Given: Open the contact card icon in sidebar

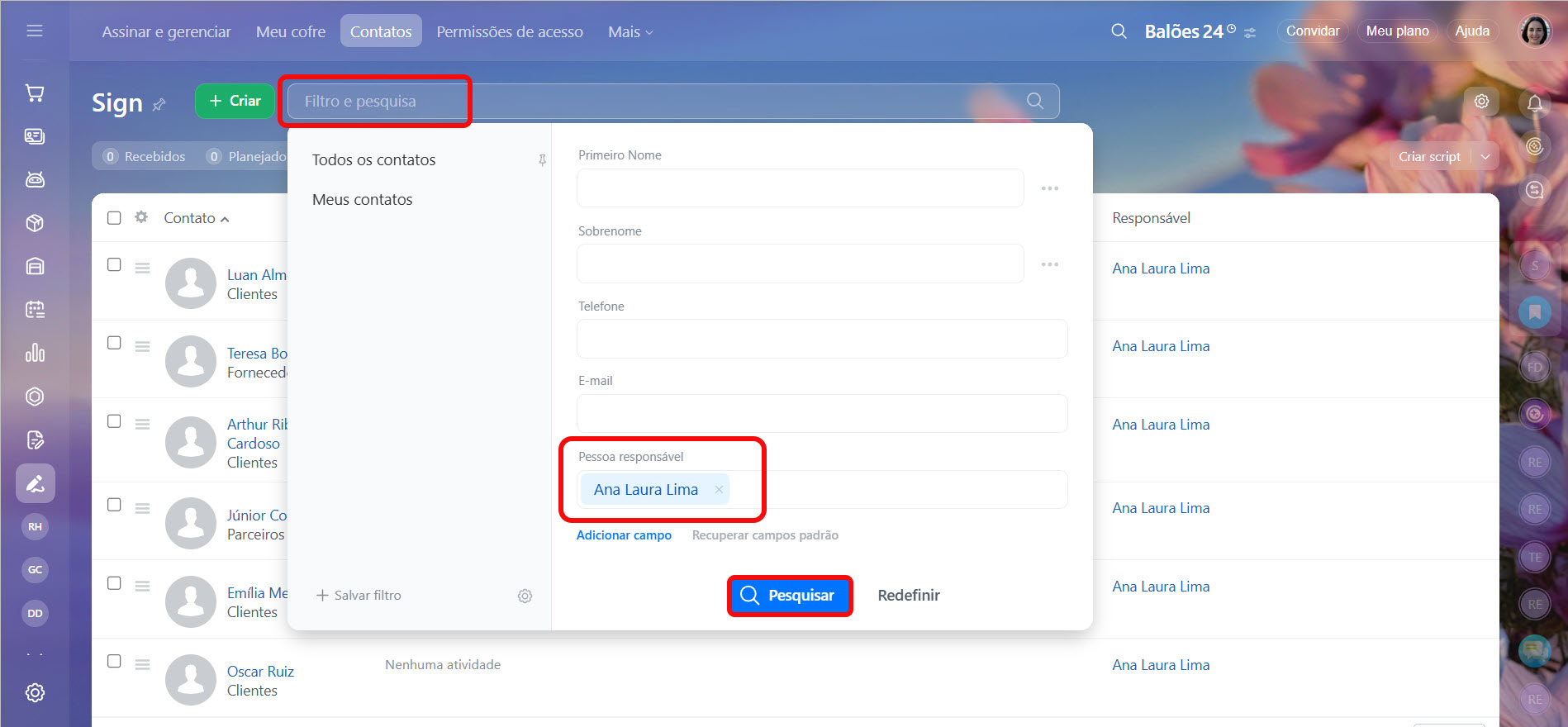Looking at the screenshot, I should (x=35, y=136).
